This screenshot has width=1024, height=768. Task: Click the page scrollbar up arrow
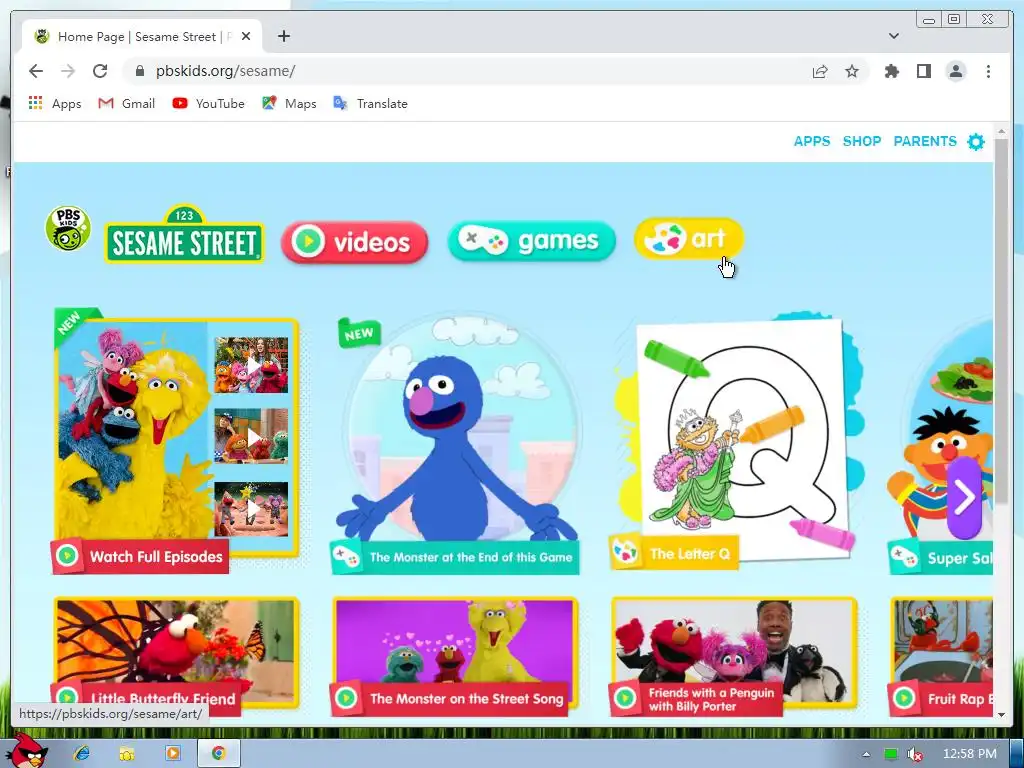1001,133
